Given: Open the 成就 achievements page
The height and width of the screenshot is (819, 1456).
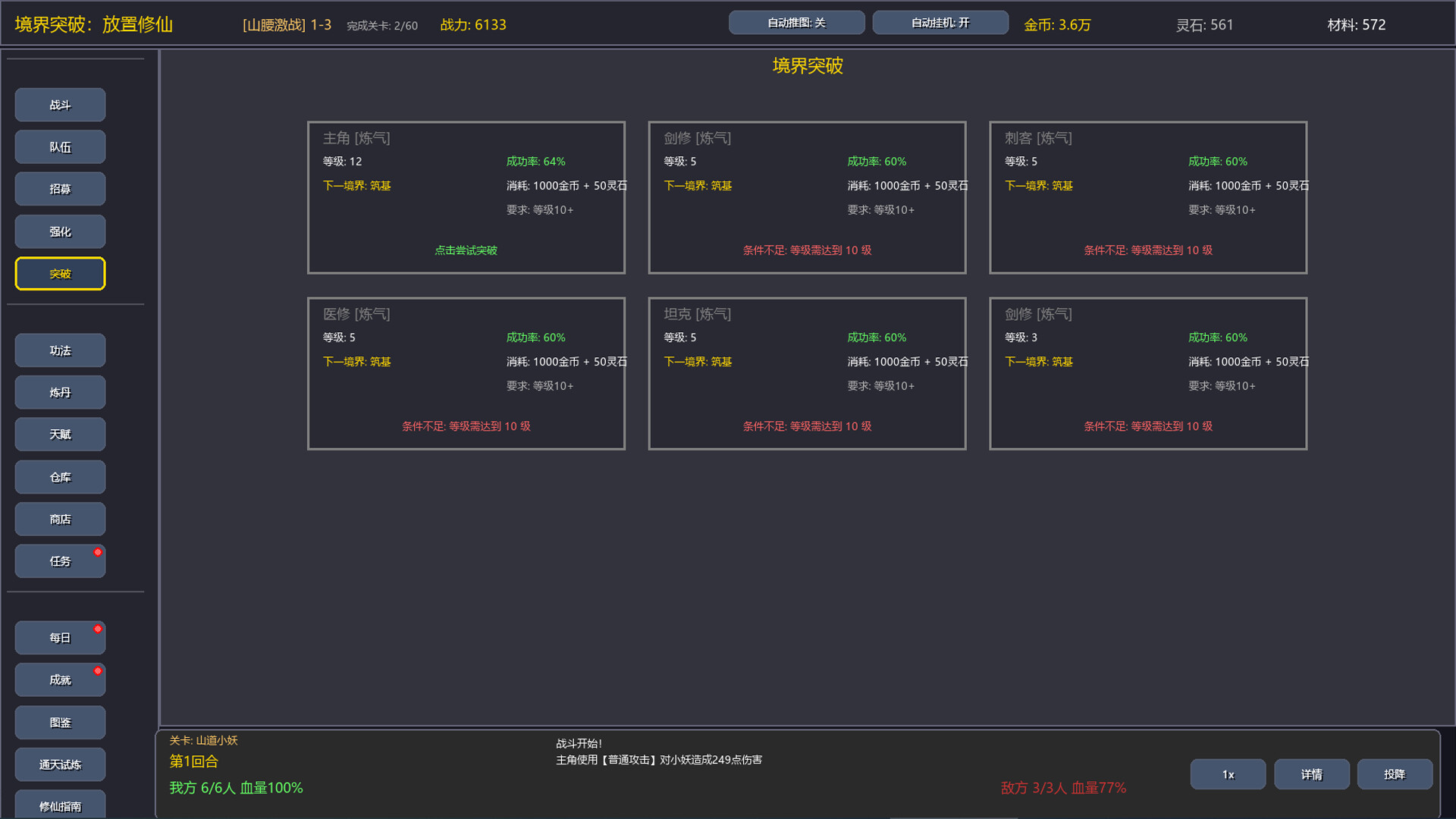Looking at the screenshot, I should pos(60,680).
